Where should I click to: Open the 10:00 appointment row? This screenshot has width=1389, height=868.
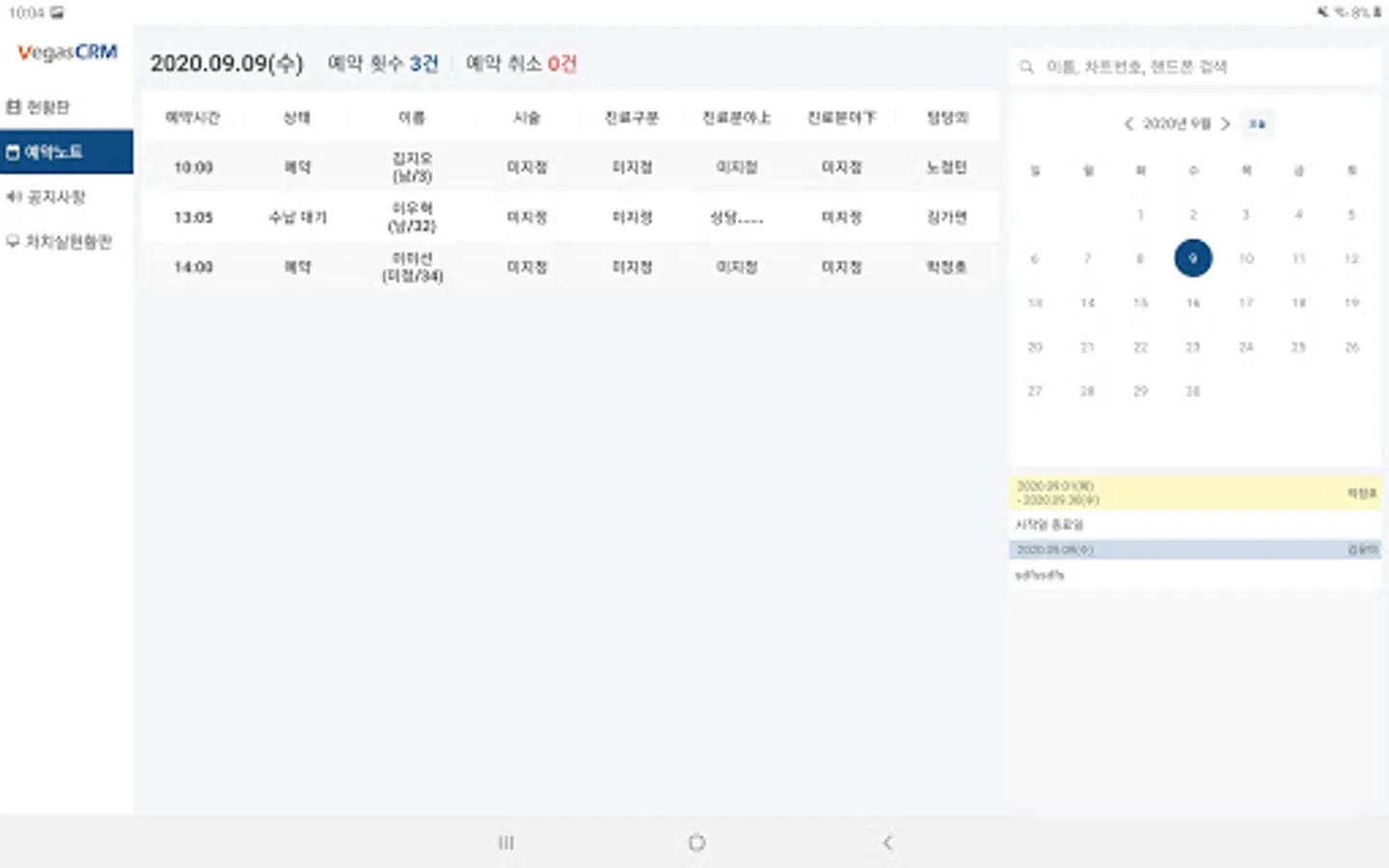tap(570, 167)
